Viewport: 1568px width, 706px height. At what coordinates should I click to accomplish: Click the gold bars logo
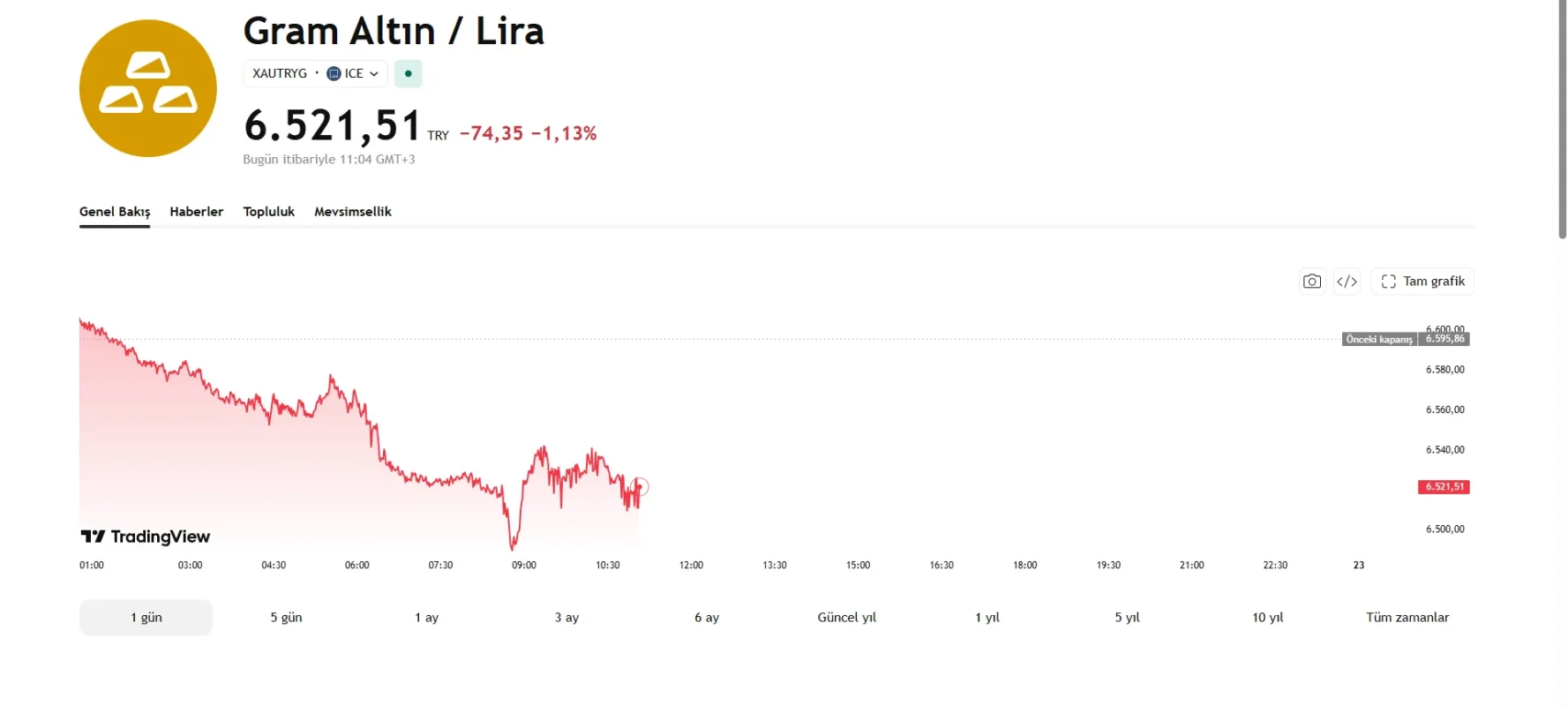coord(148,88)
